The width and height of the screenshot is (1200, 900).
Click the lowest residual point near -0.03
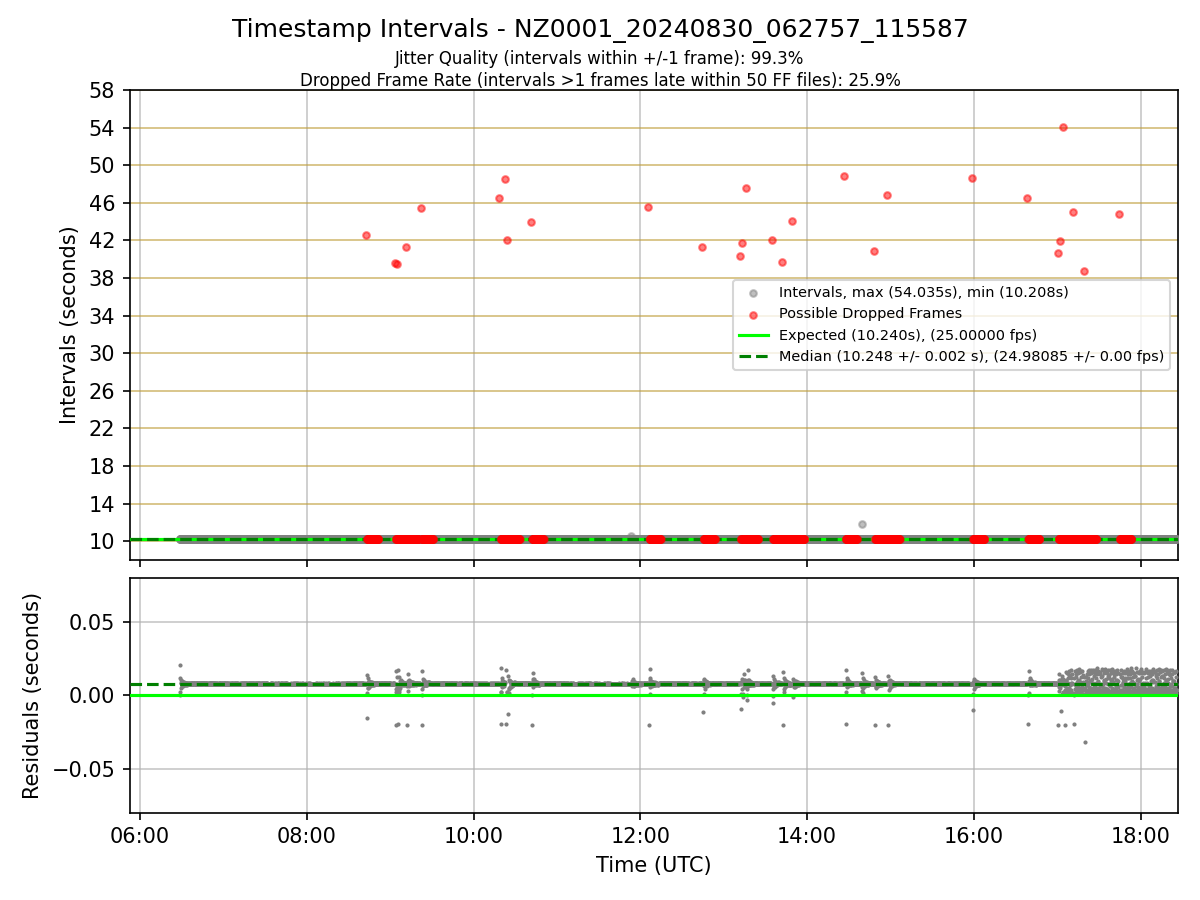1085,742
